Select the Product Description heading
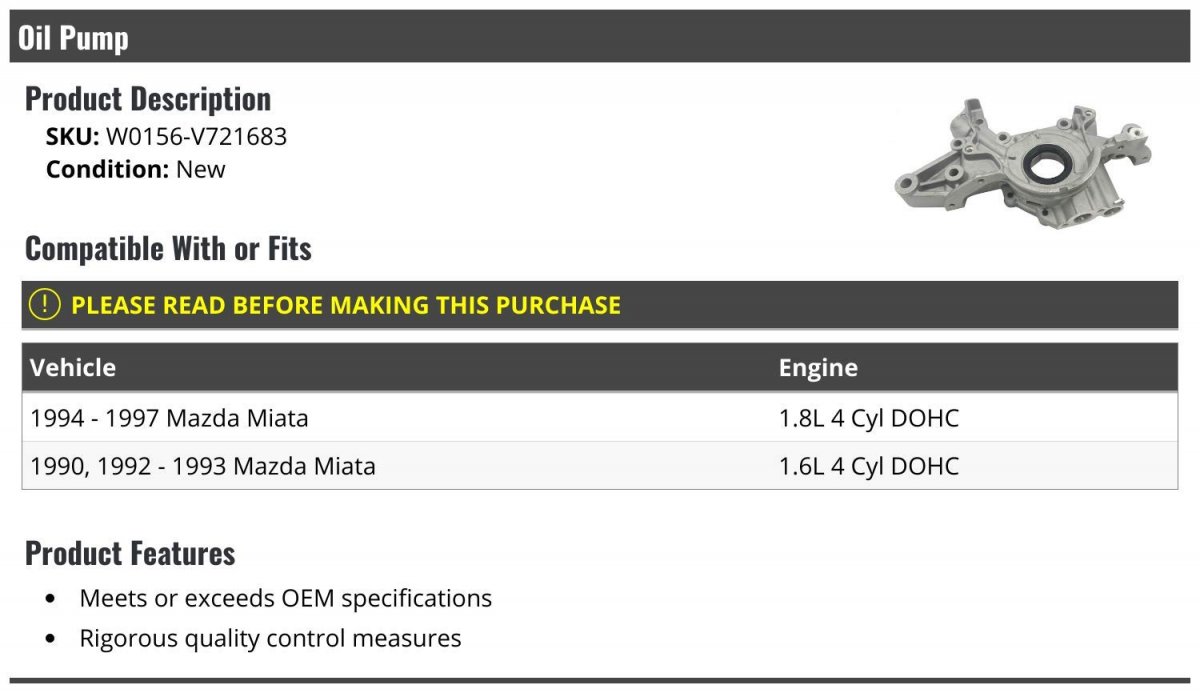This screenshot has width=1200, height=693. 148,99
